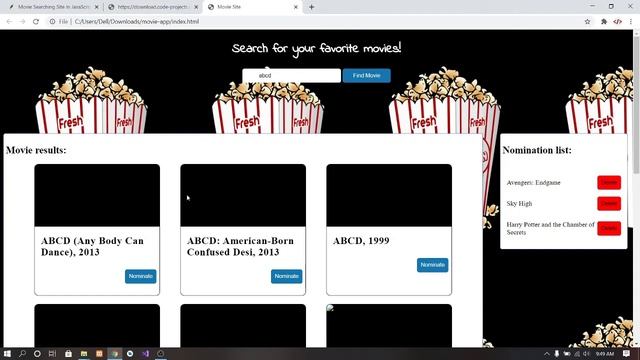Click poster of ABCD, 1999
Screen dimensions: 640x360
(389, 196)
